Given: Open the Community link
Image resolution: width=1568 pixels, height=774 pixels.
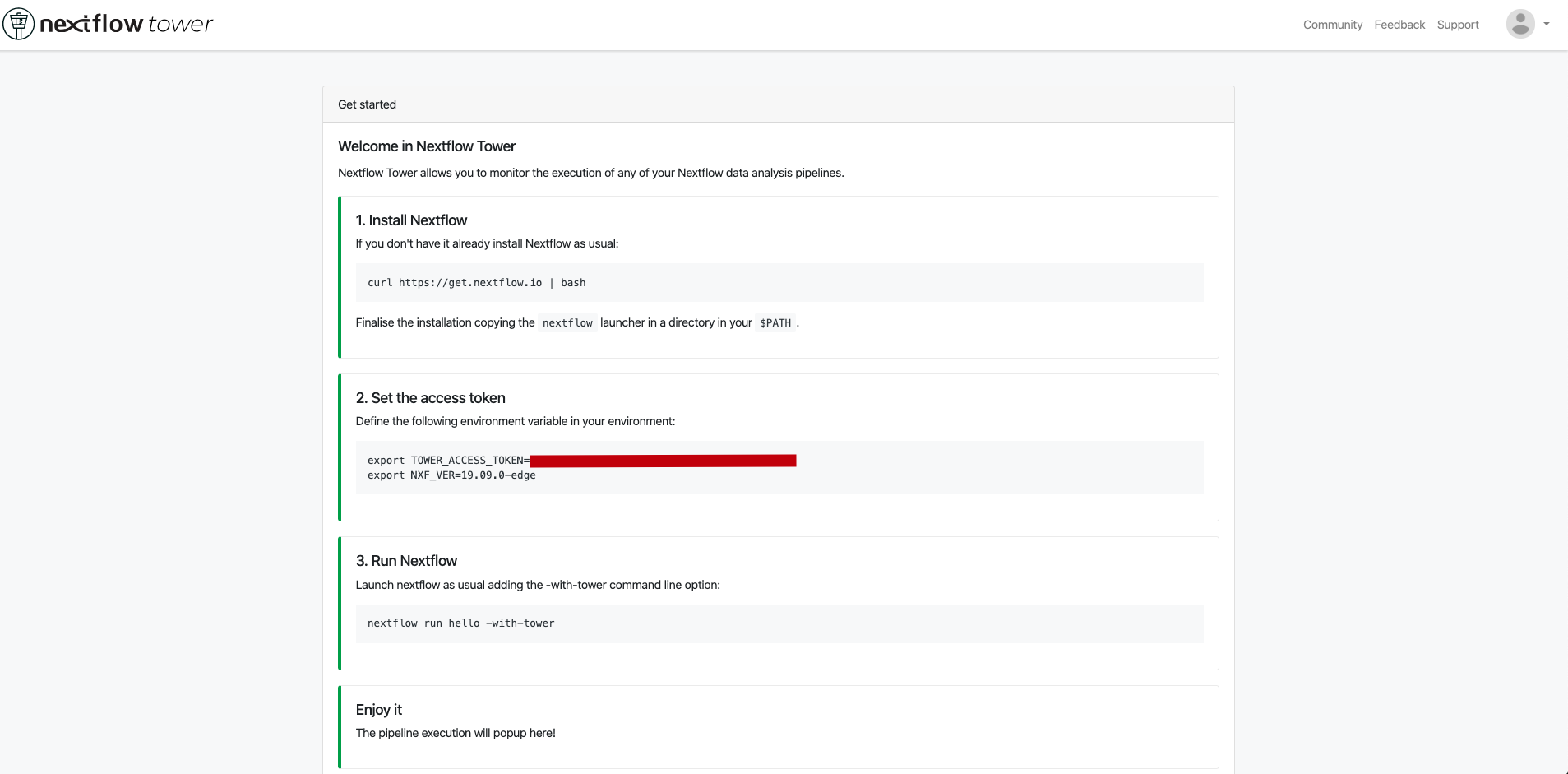Looking at the screenshot, I should tap(1332, 25).
